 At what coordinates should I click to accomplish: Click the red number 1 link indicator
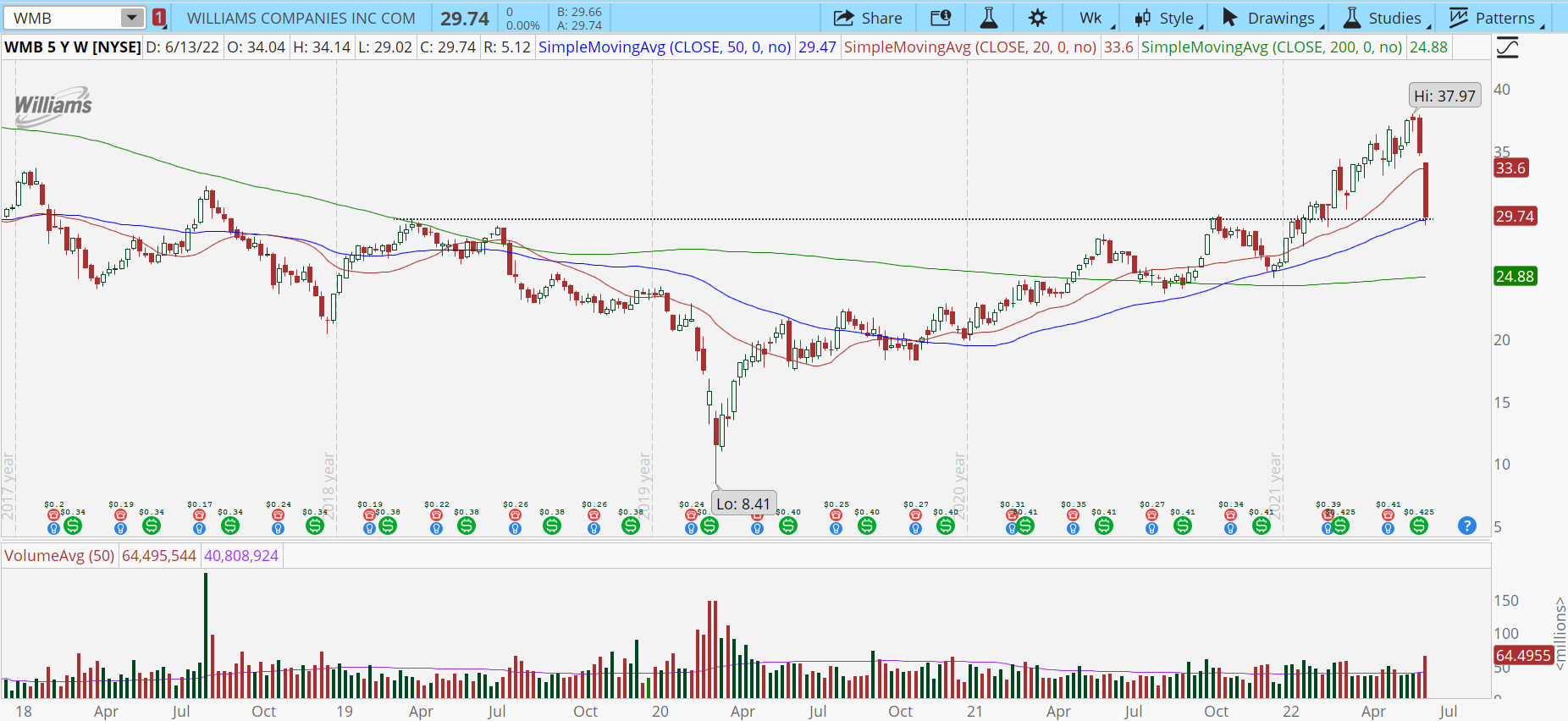159,18
